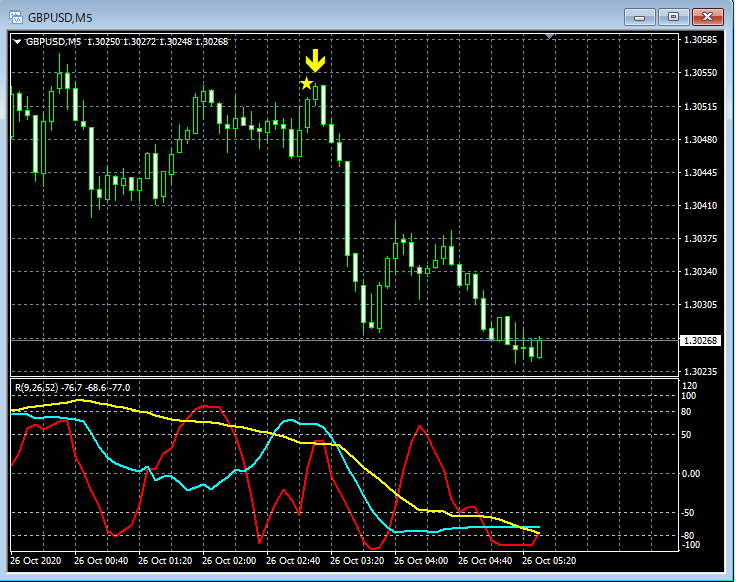Click the 1.30305 price scale label

(700, 305)
